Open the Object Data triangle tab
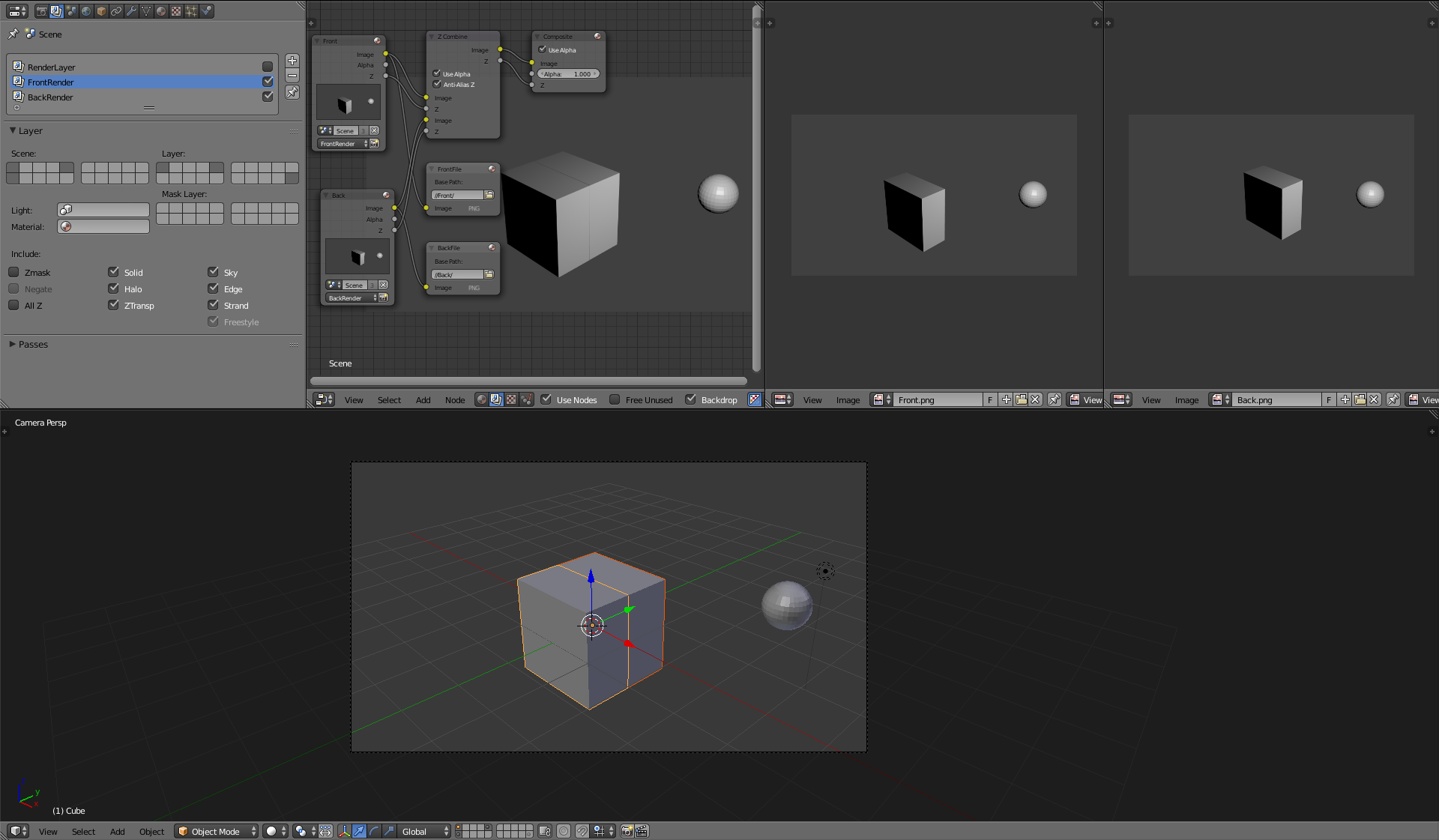1439x840 pixels. pos(146,11)
